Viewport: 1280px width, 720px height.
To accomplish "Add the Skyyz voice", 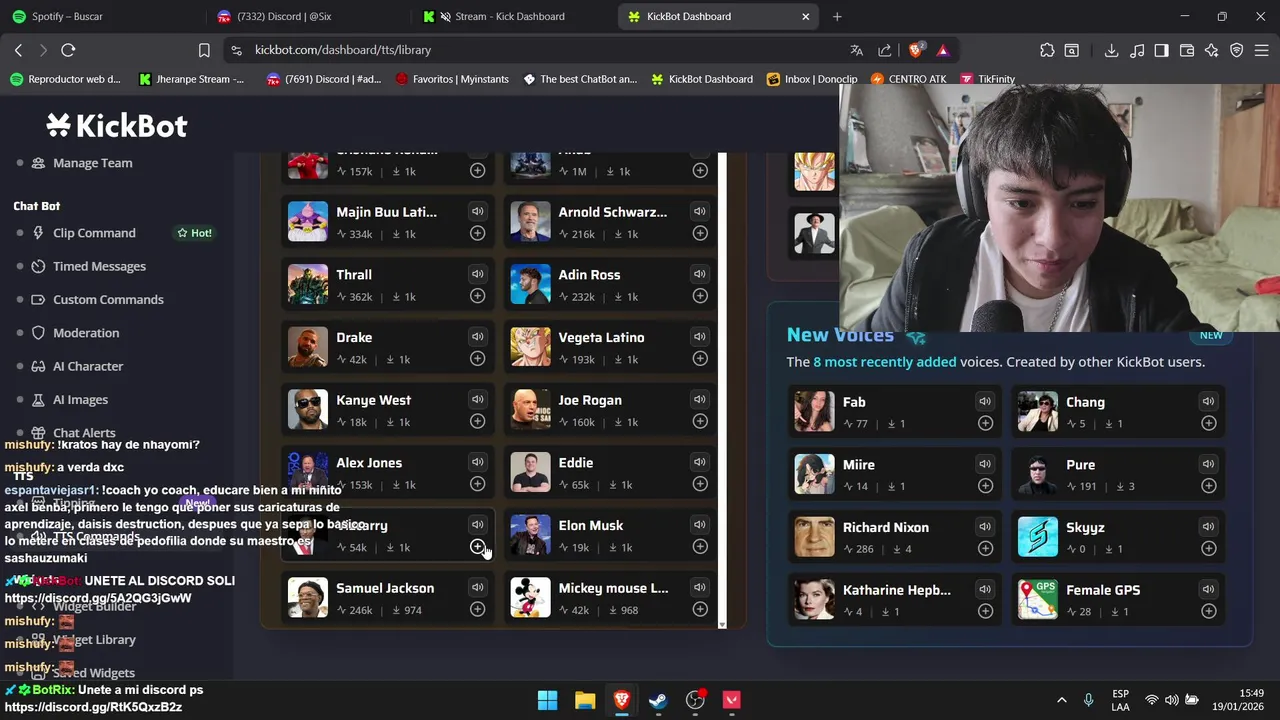I will [x=1208, y=548].
